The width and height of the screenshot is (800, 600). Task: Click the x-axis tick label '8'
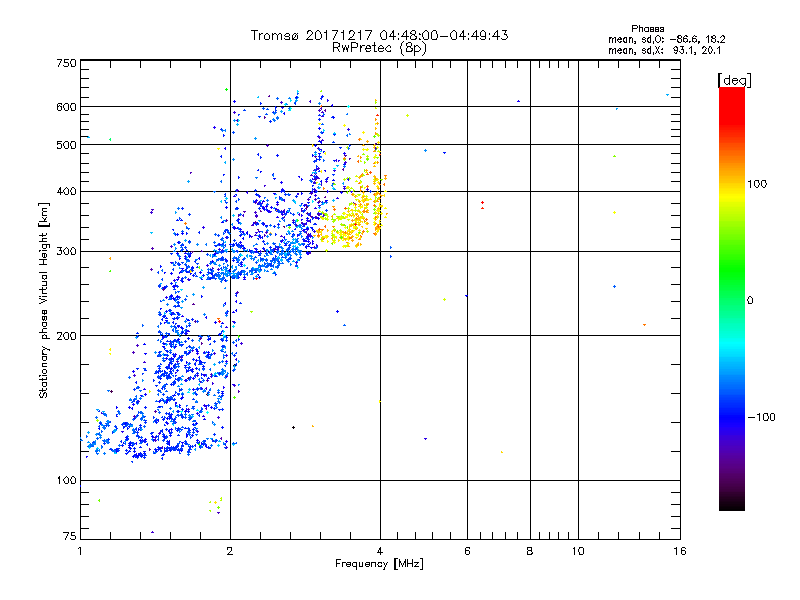pos(530,551)
